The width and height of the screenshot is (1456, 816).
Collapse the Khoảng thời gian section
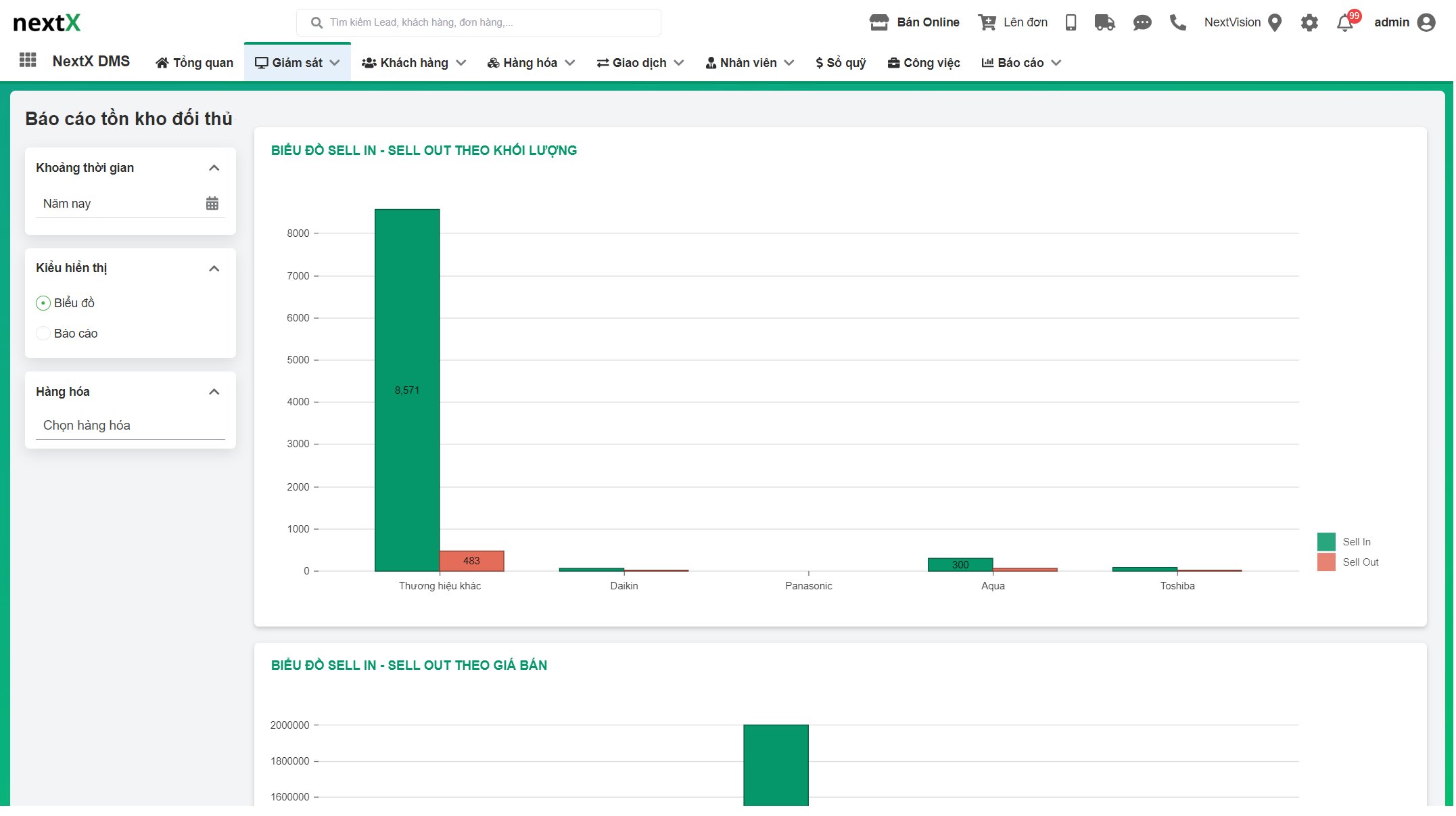[x=214, y=167]
